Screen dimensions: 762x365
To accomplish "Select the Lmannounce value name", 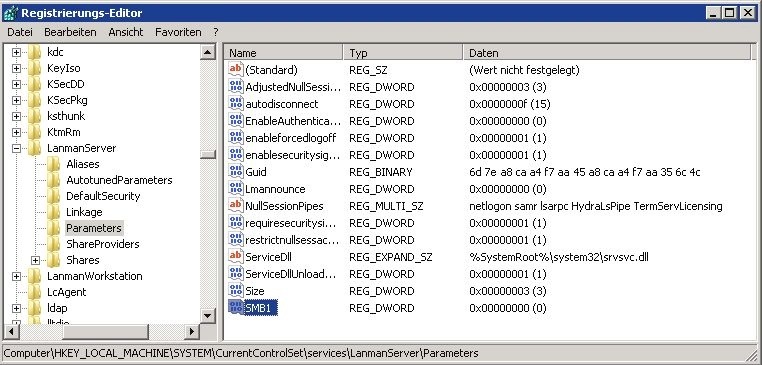I will pyautogui.click(x=275, y=189).
